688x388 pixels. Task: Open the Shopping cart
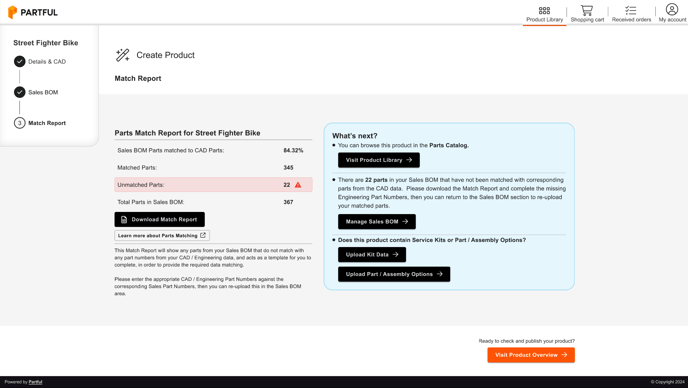587,14
